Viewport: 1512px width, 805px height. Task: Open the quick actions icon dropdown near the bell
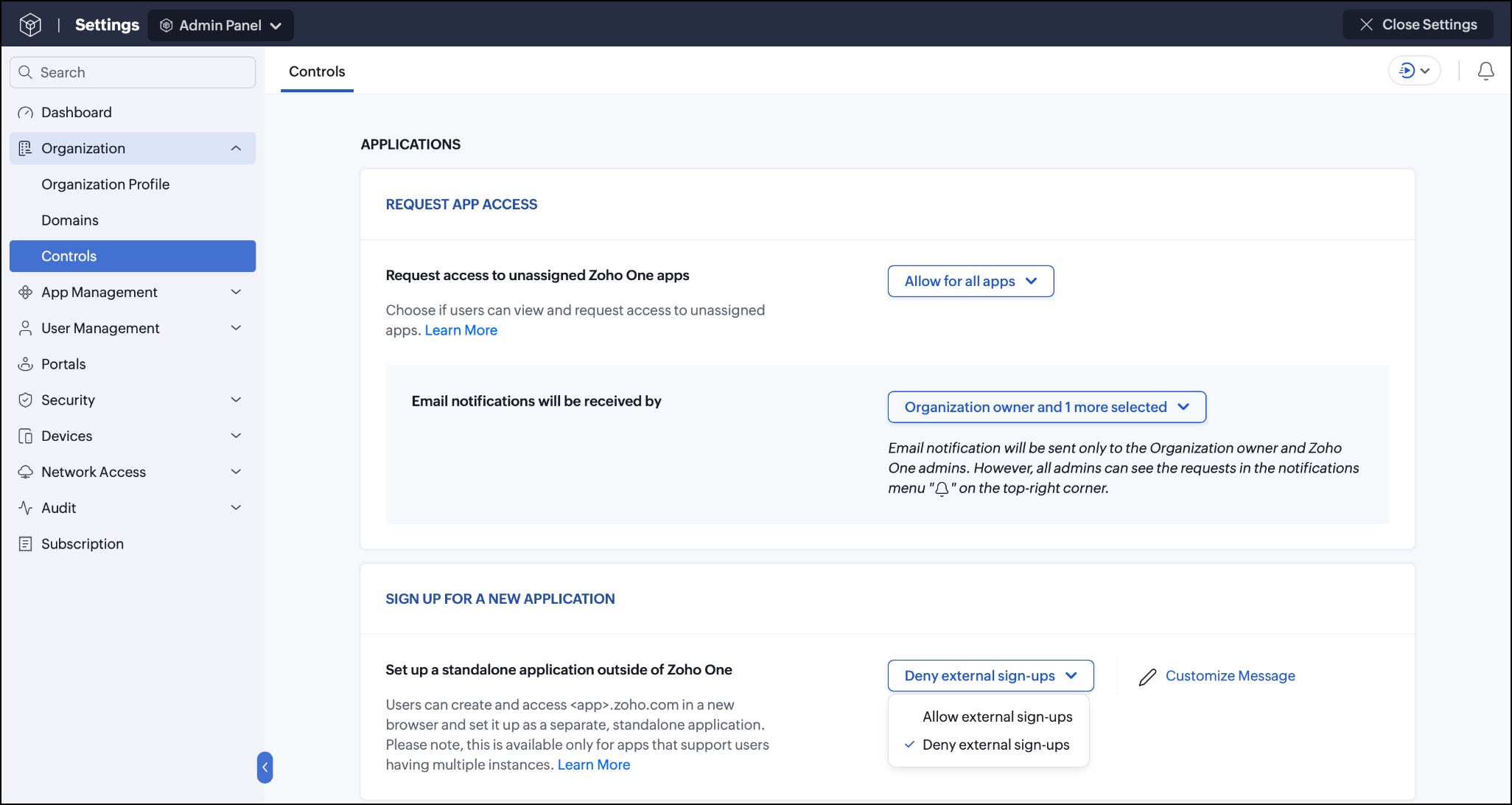(1415, 71)
